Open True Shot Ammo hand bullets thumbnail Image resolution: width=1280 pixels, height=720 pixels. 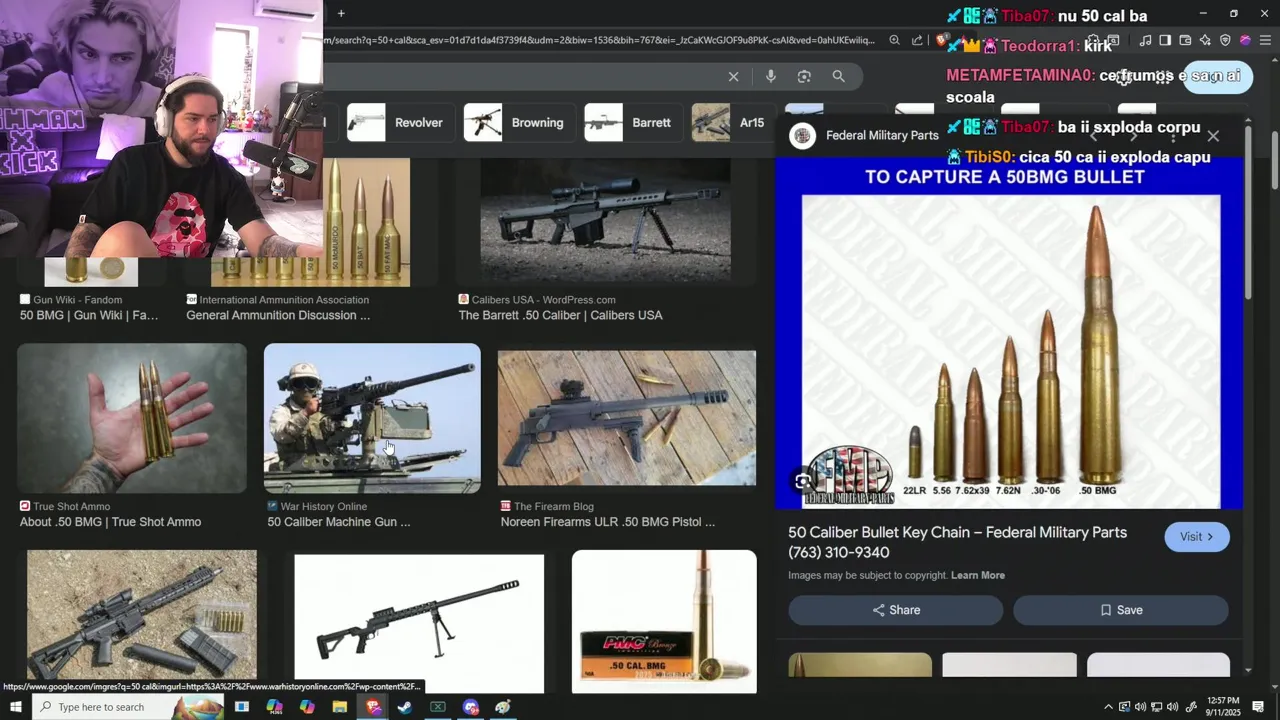coord(132,418)
